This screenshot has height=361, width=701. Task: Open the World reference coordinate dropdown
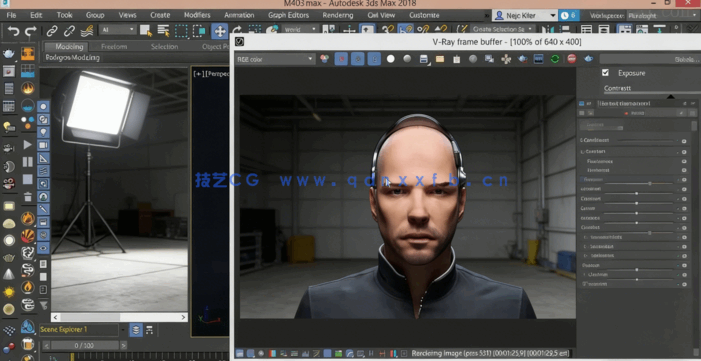tap(300, 30)
